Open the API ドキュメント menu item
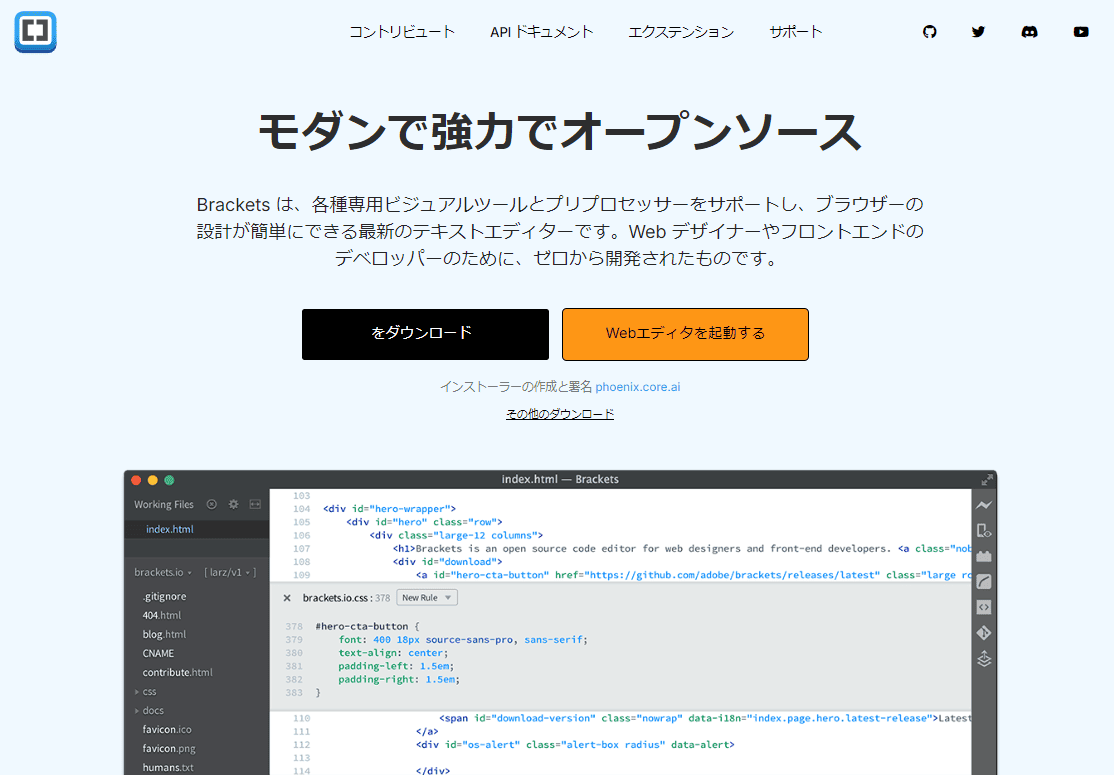Screen dimensions: 1114x775 click(541, 32)
